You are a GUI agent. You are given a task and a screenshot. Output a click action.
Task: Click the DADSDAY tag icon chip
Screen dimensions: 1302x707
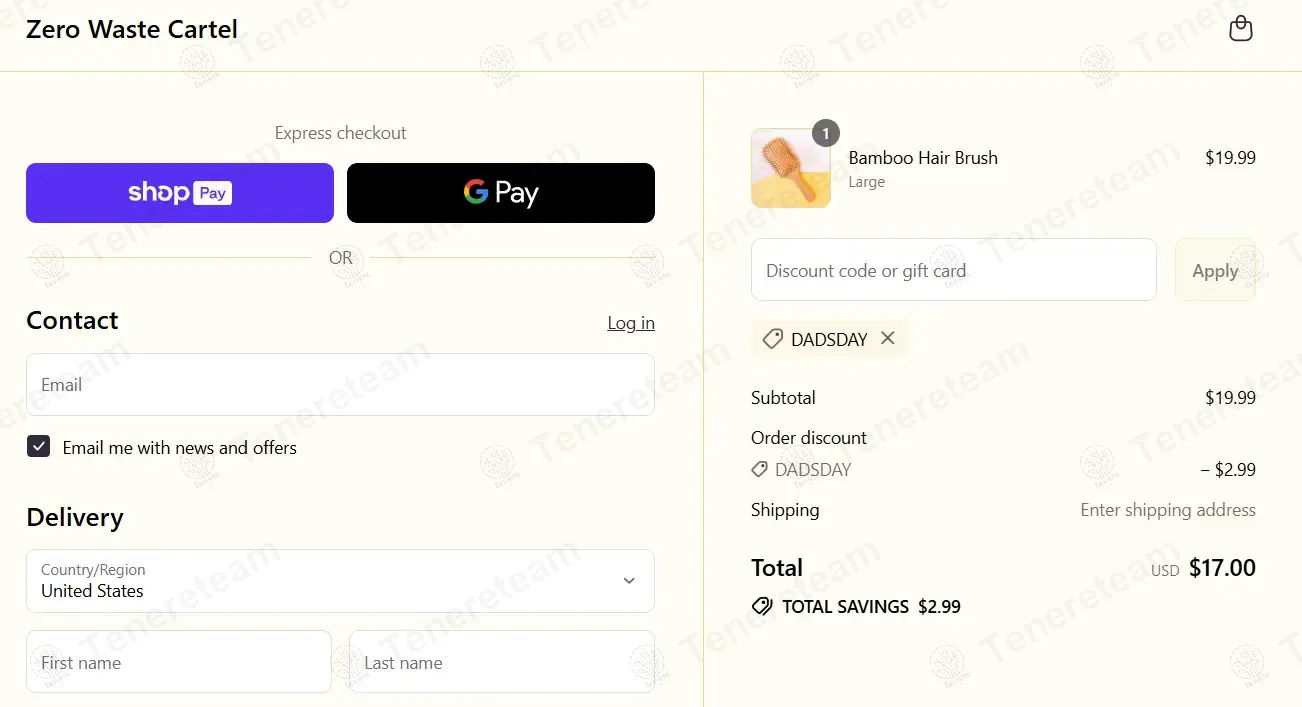[773, 339]
